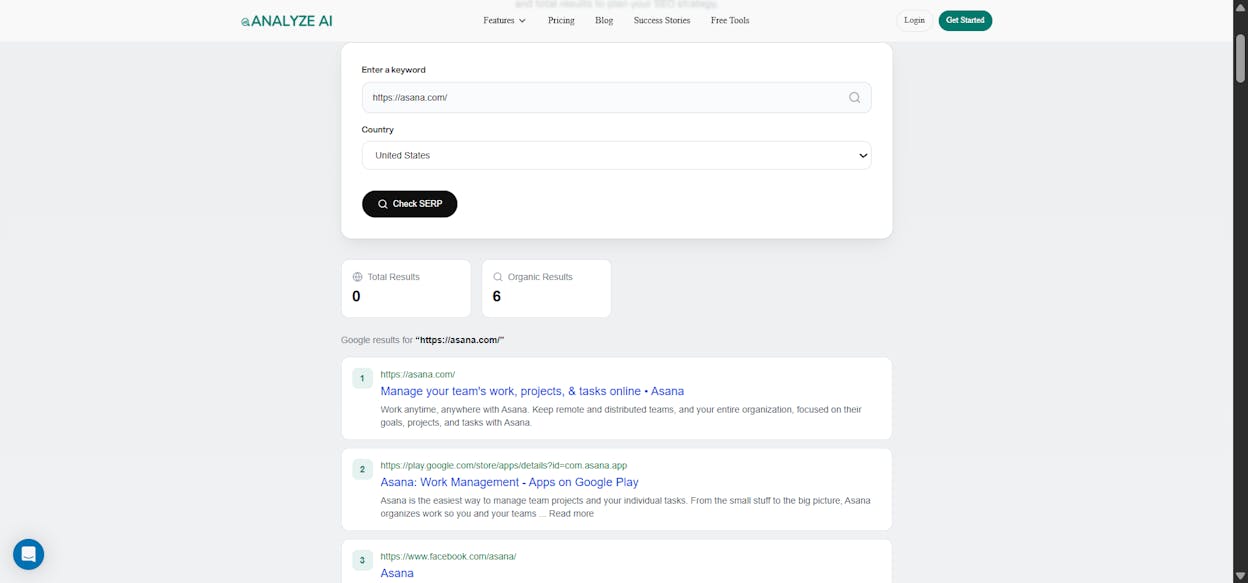Click the scrollbar down arrow
Screen dimensions: 1248x583
point(1240,575)
